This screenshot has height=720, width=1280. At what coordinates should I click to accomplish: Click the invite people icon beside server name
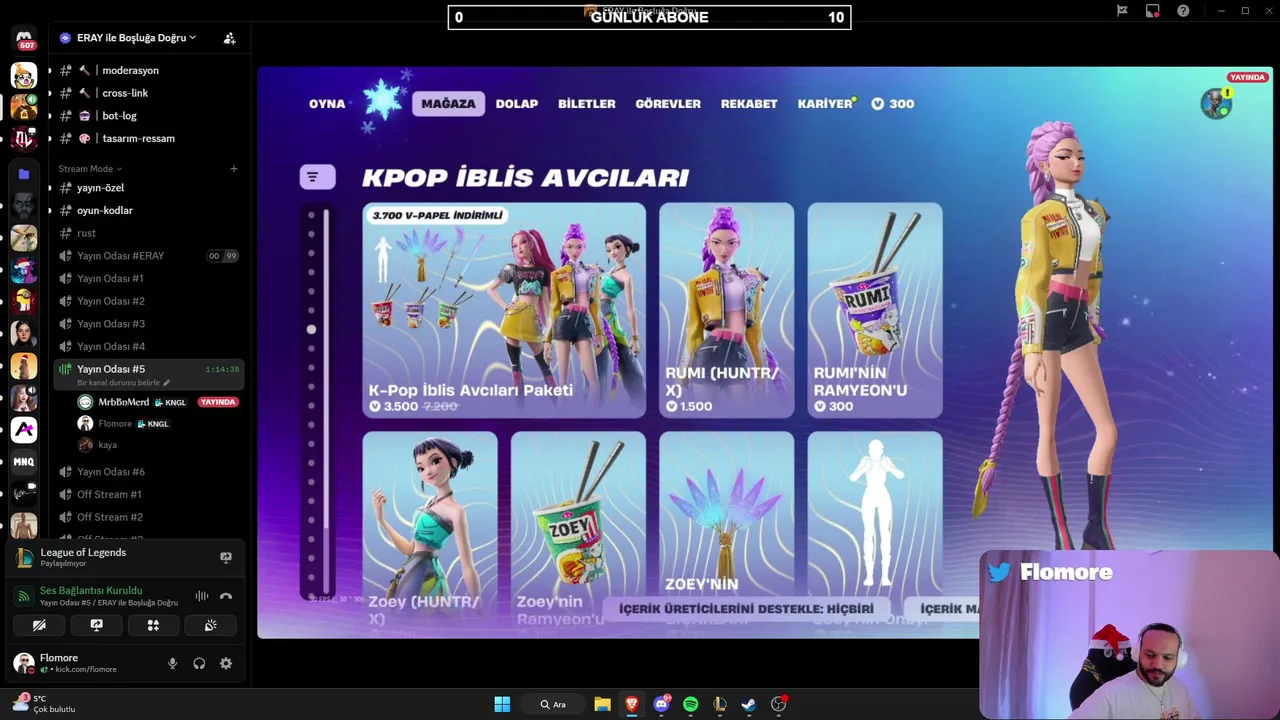tap(229, 38)
